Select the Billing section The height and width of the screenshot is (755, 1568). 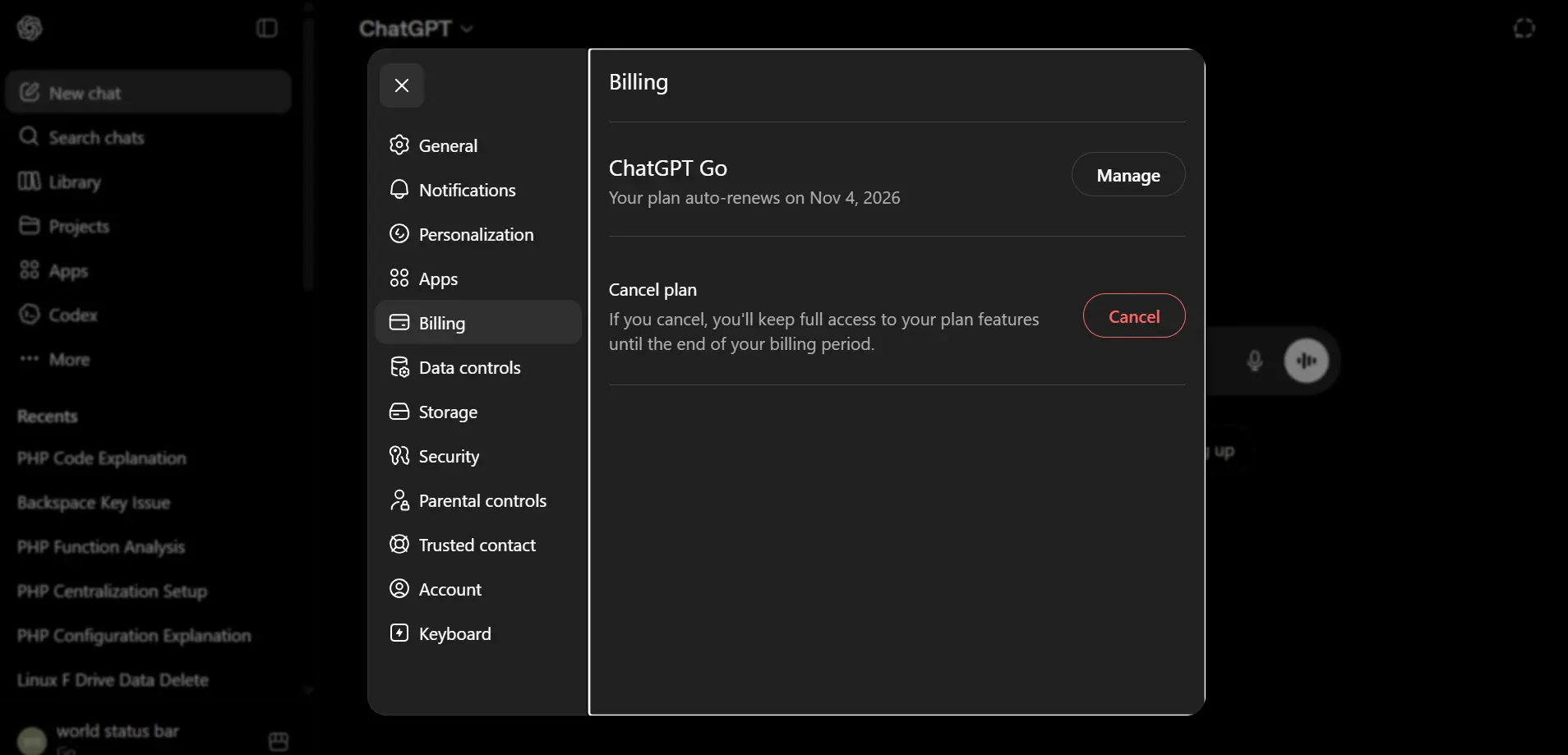[478, 323]
